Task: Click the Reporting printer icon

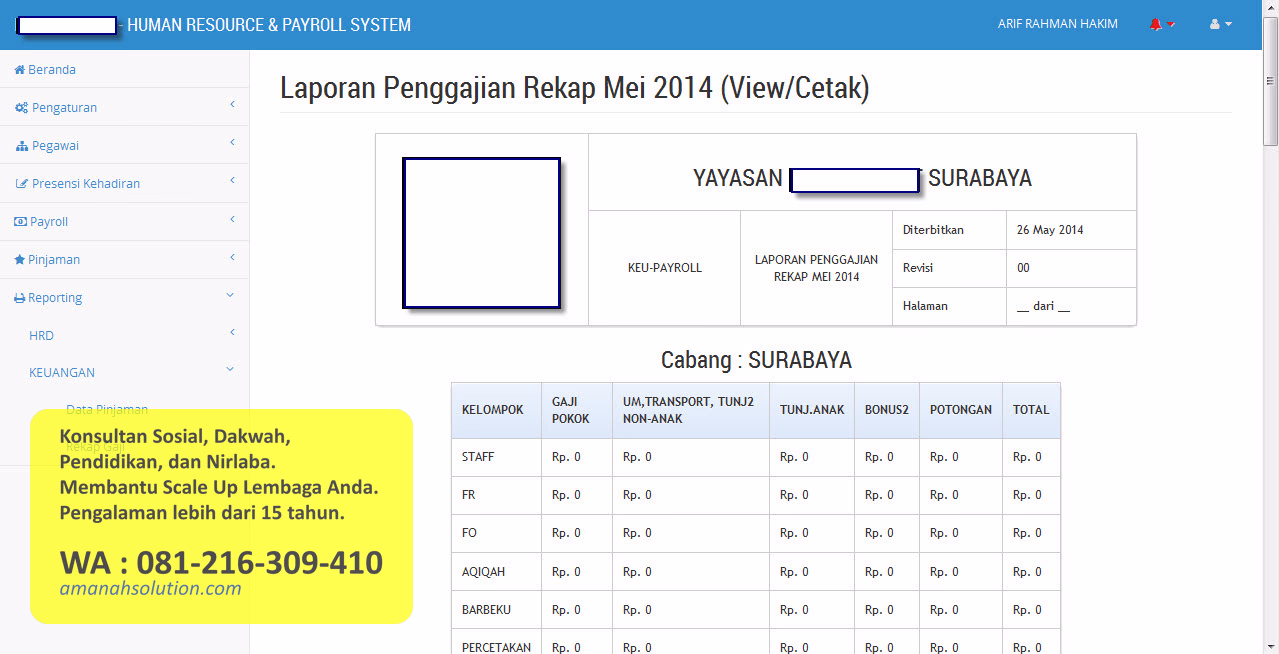Action: click(x=19, y=298)
